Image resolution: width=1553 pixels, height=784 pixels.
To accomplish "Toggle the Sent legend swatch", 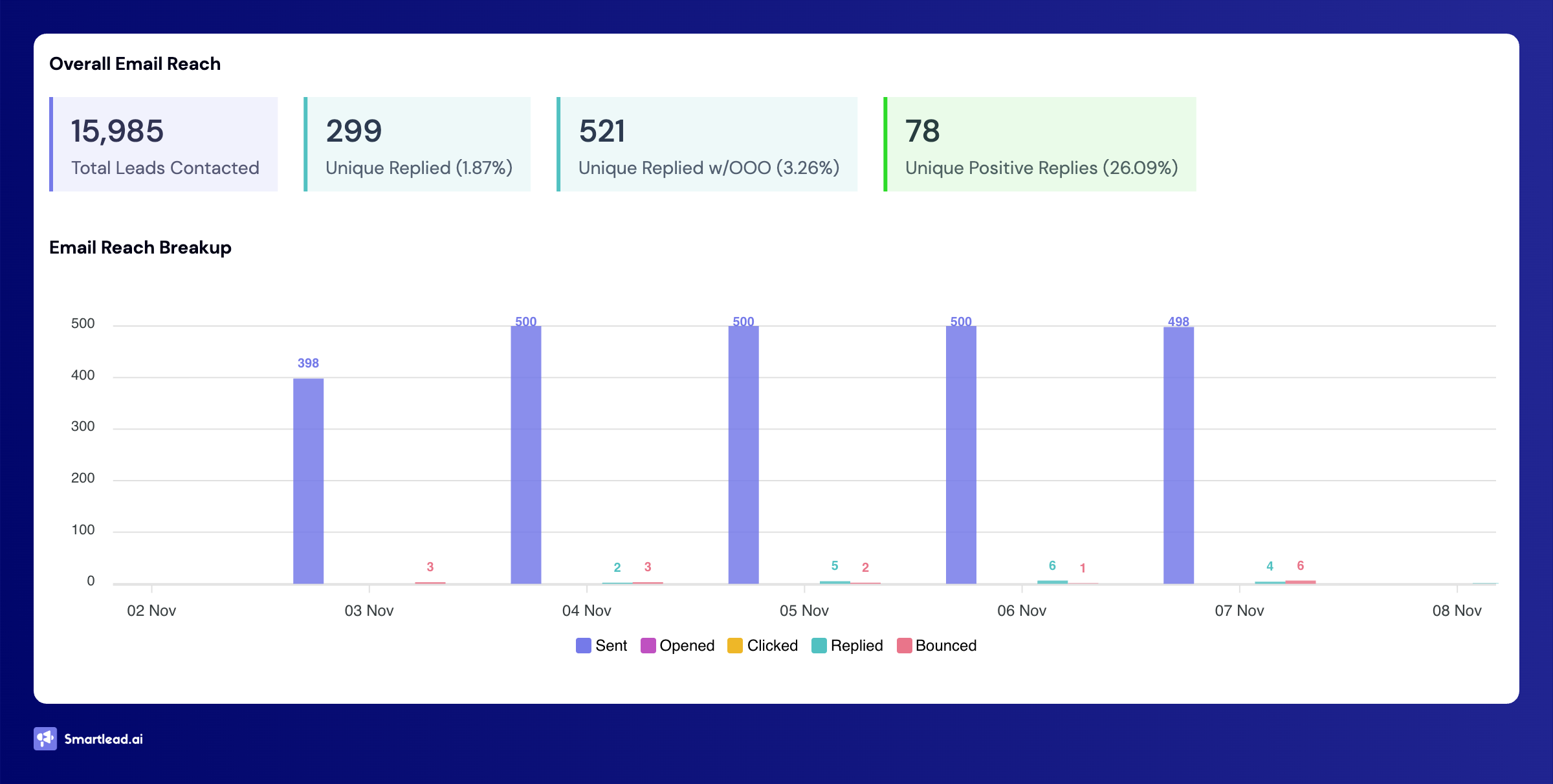I will click(x=583, y=646).
